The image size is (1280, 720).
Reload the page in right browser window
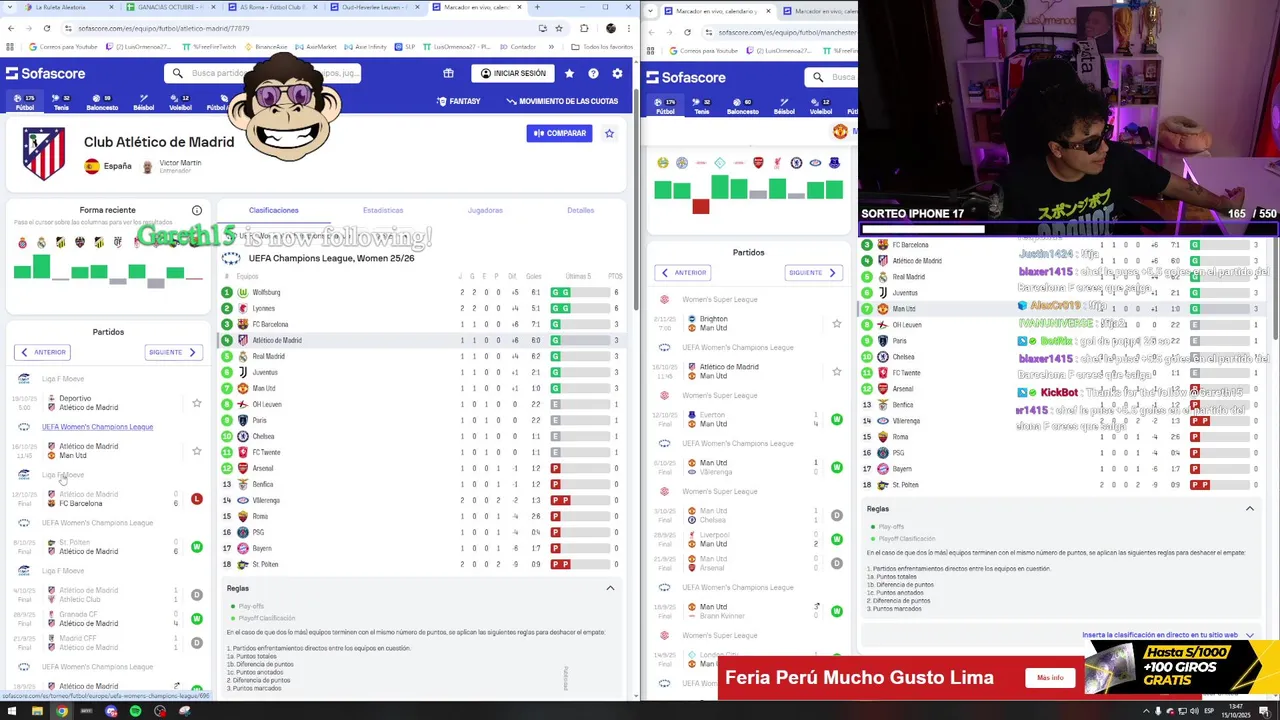pos(687,32)
